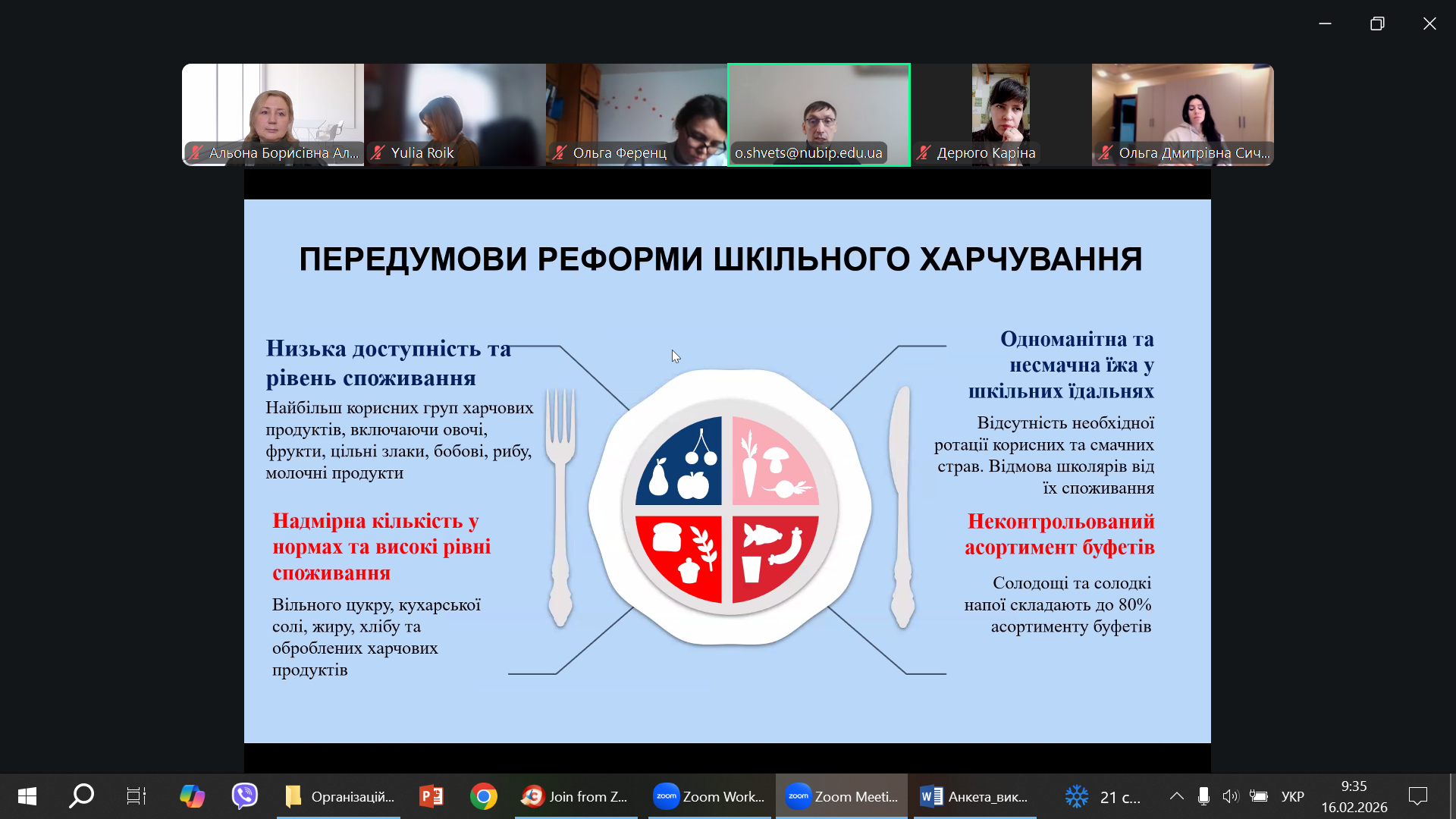This screenshot has height=819, width=1456.
Task: Open the notification center icon
Action: click(x=1417, y=796)
